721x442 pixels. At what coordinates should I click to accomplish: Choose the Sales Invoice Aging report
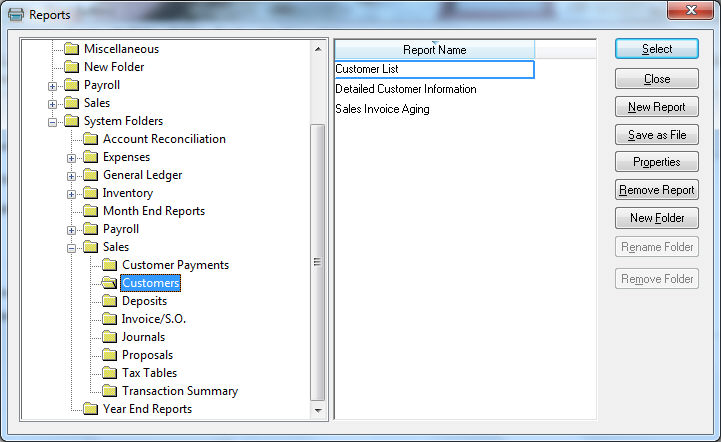tap(382, 109)
